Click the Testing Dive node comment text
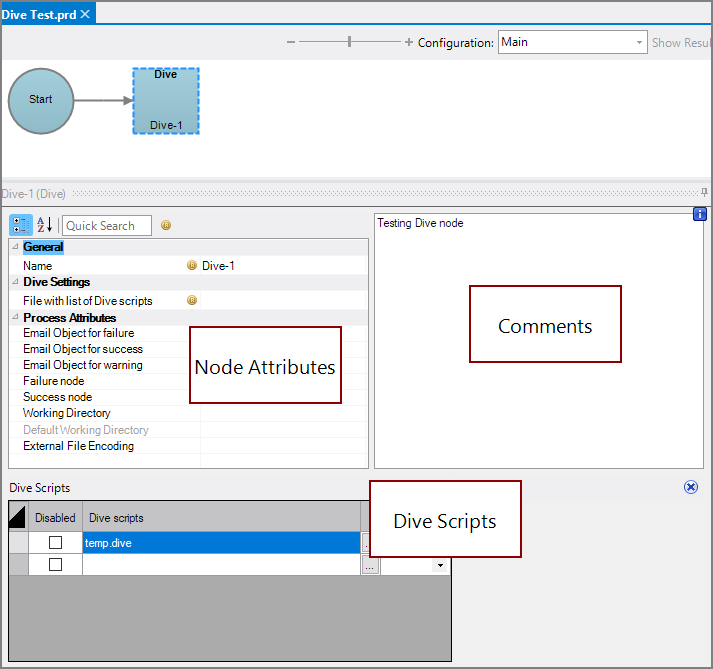713x669 pixels. pos(420,223)
